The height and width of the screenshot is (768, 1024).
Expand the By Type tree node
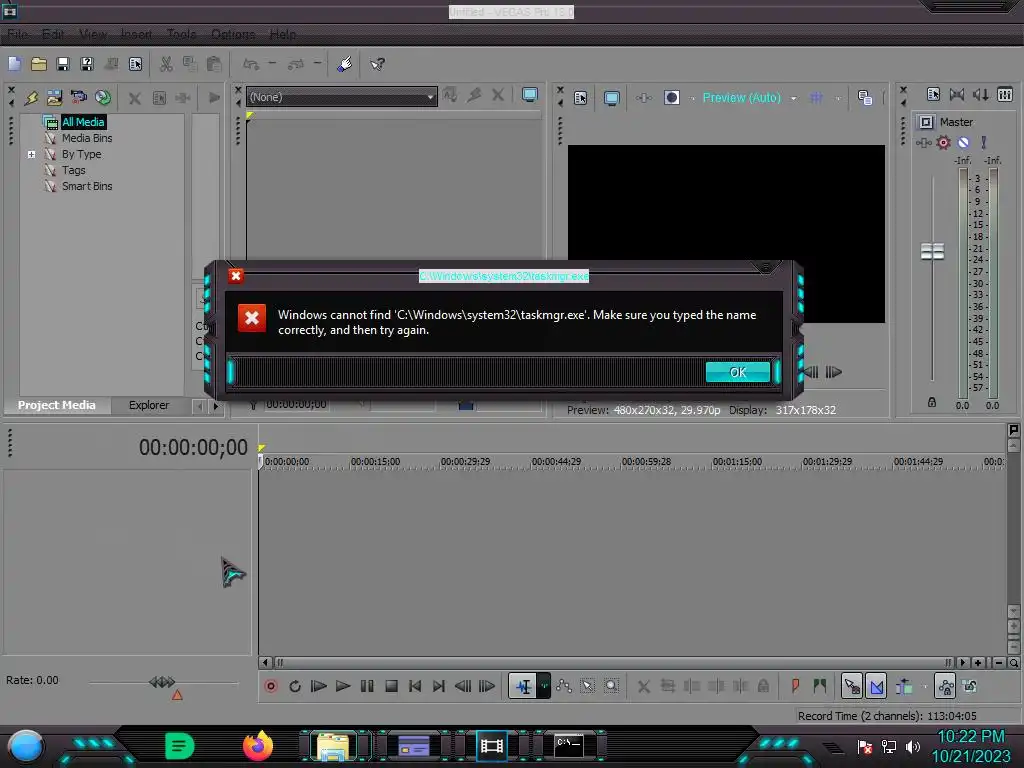point(31,155)
